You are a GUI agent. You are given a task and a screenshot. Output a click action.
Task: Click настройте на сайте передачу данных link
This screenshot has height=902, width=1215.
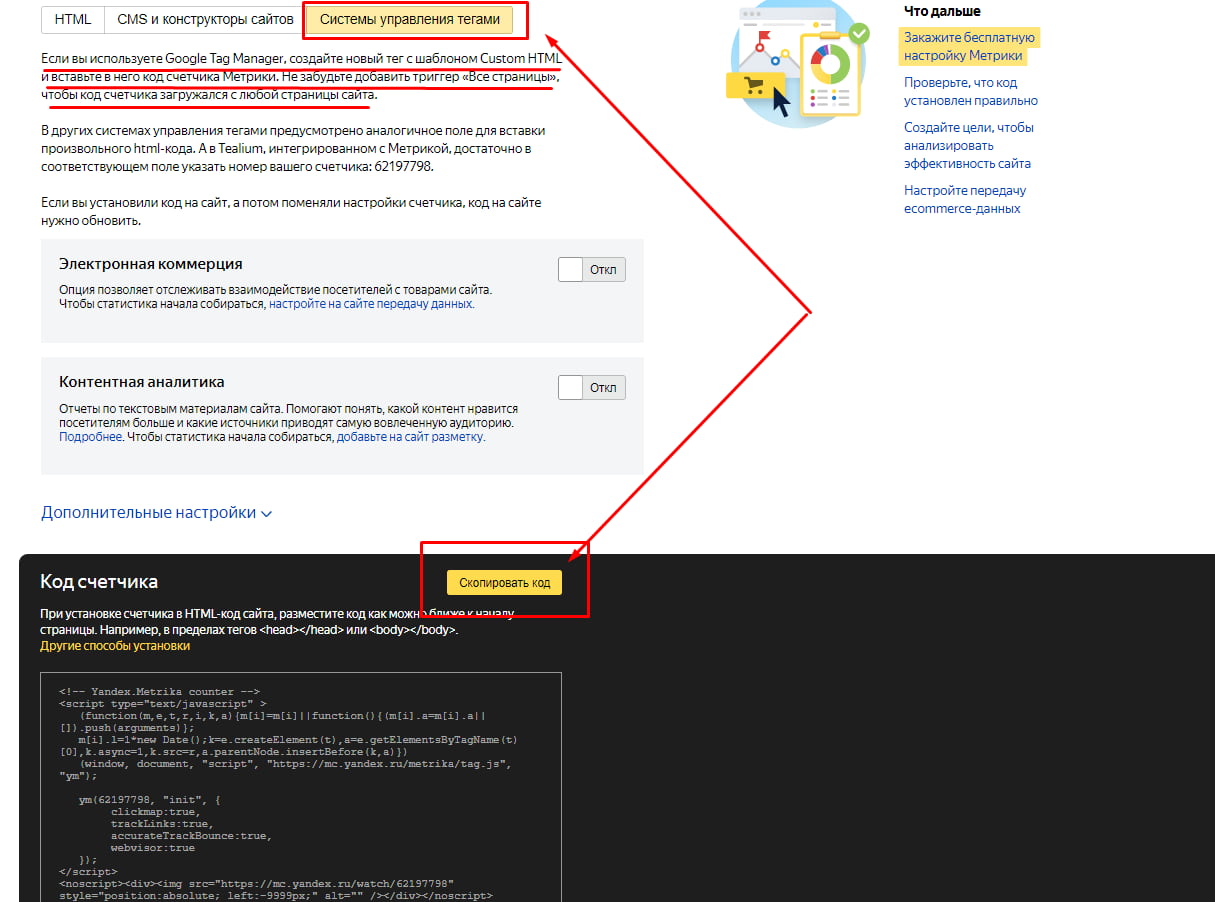(370, 304)
